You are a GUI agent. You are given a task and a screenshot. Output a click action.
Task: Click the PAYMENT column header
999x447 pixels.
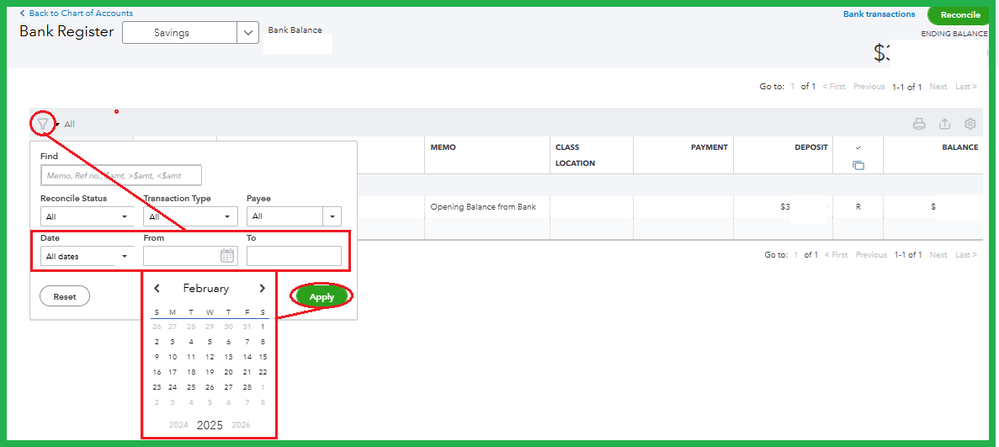point(709,147)
